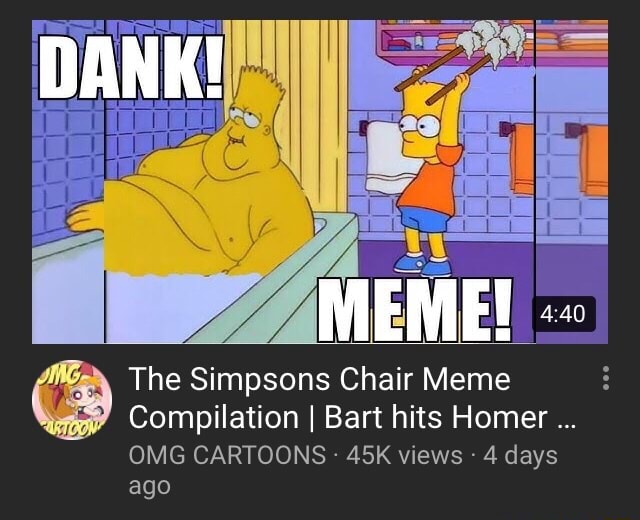640x520 pixels.
Task: Click the orange towel beside Bart
Action: pyautogui.click(x=522, y=159)
